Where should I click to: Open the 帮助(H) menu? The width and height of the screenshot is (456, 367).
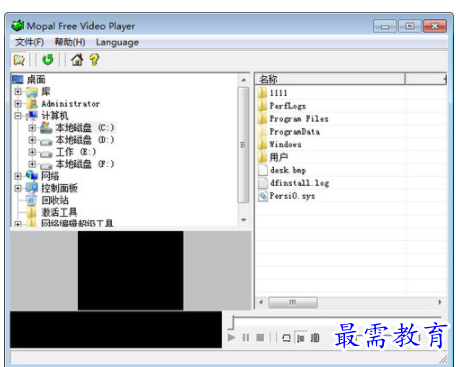point(70,42)
